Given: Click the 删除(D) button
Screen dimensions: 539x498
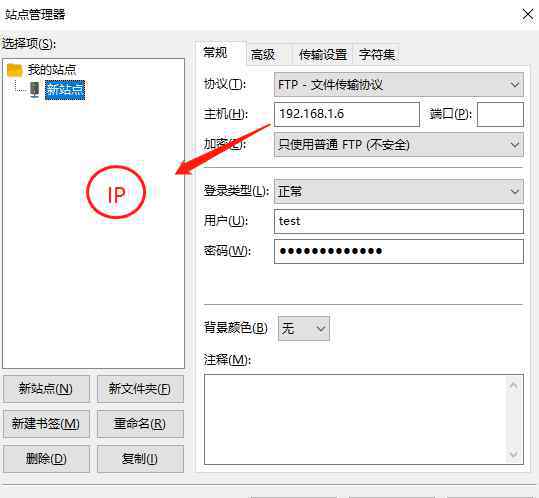Looking at the screenshot, I should click(46, 459).
